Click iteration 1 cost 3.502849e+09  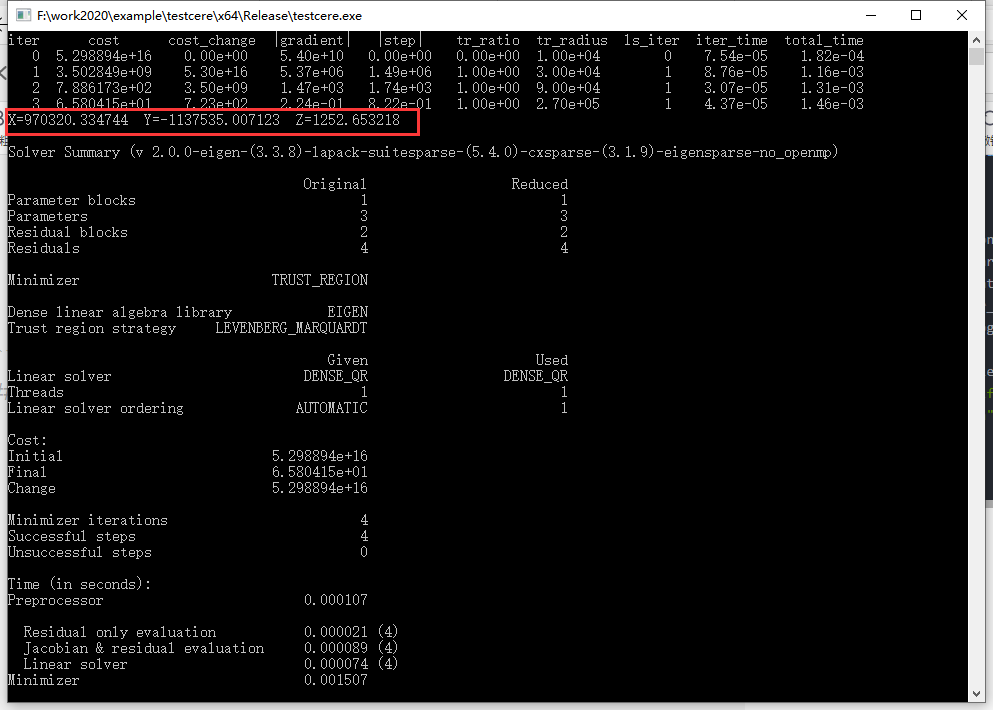(x=104, y=72)
